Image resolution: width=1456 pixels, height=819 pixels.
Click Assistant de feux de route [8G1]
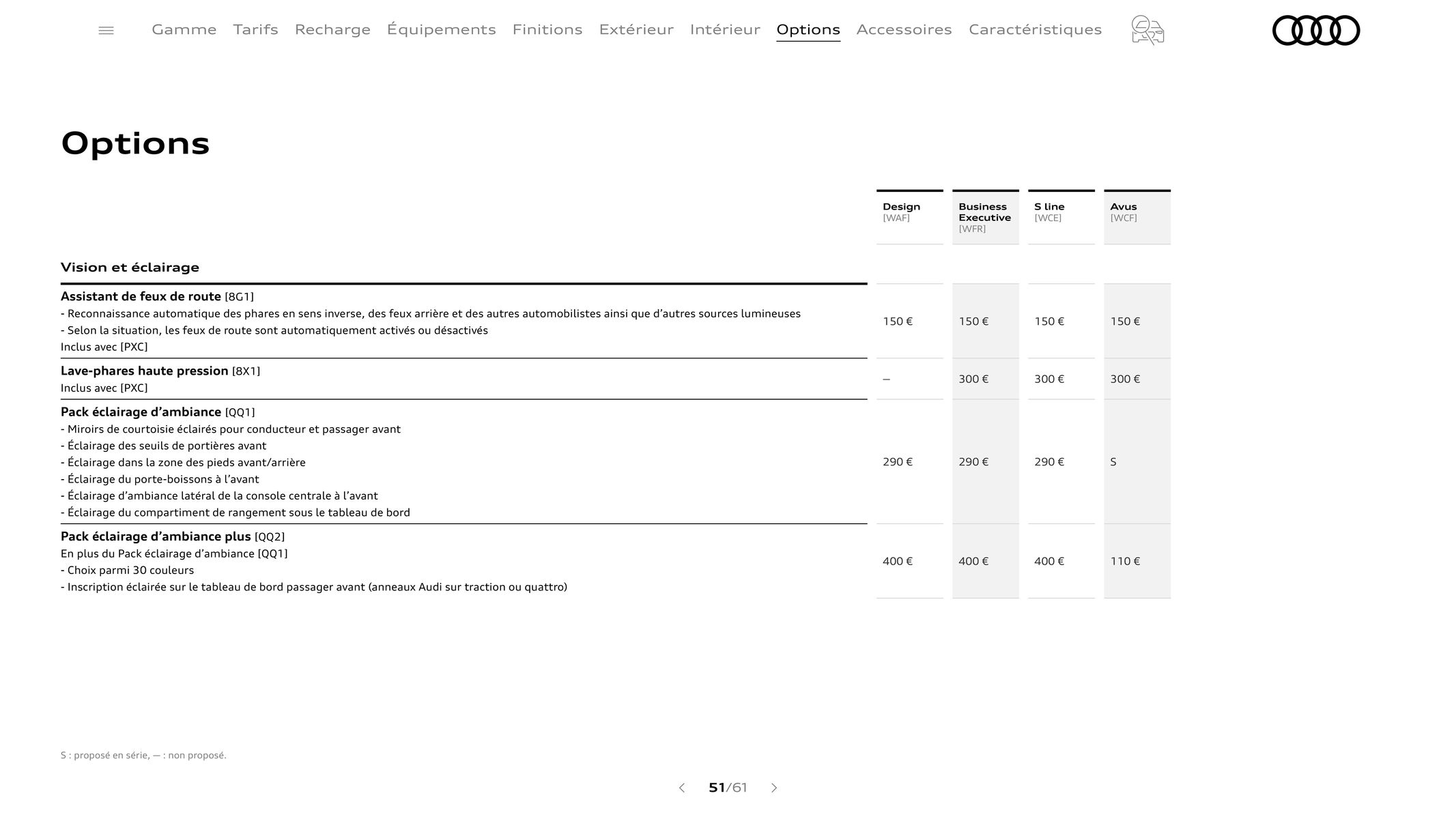tap(157, 296)
